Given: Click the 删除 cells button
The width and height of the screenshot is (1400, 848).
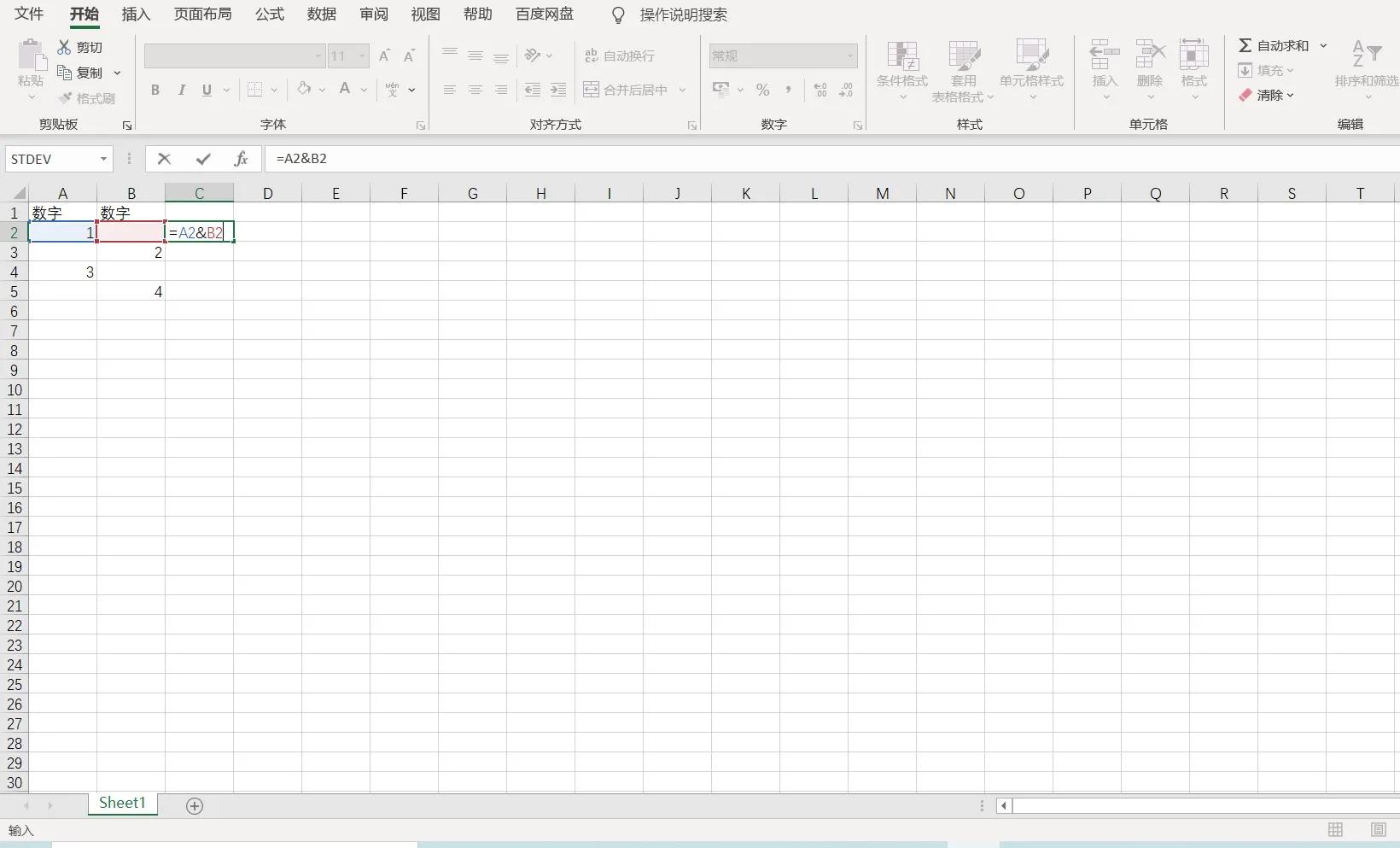Looking at the screenshot, I should tap(1150, 71).
